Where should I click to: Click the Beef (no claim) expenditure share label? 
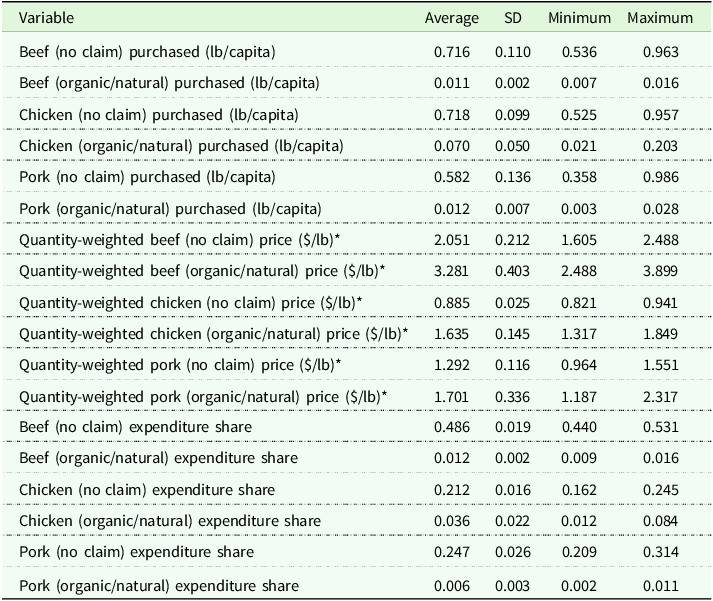(135, 427)
